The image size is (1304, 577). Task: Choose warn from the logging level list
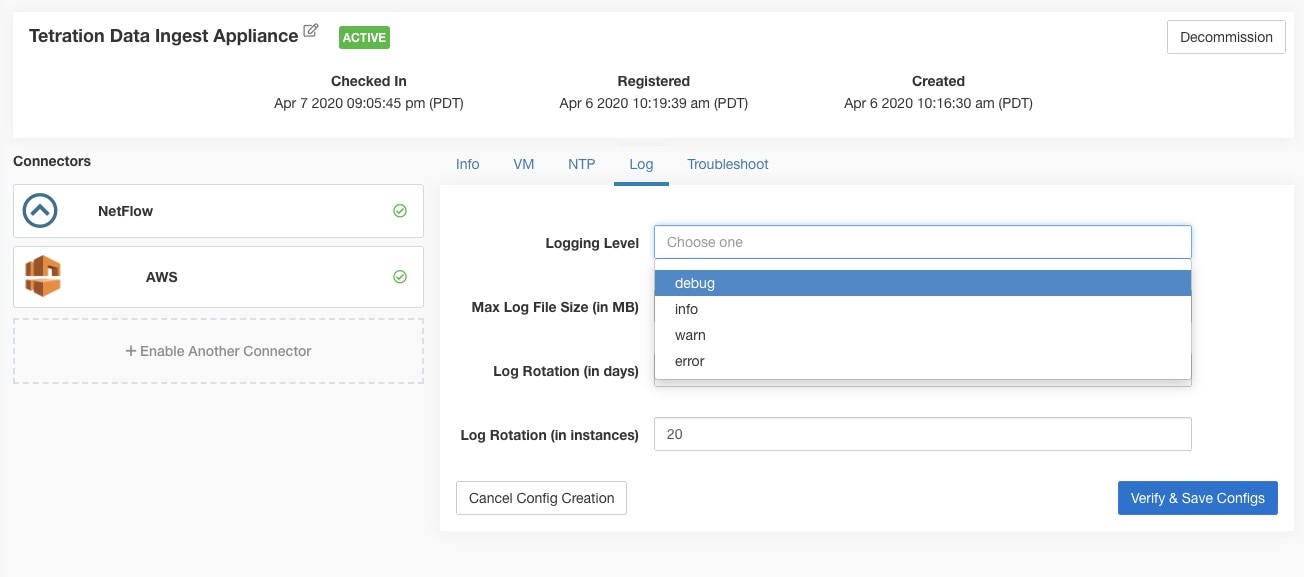[923, 335]
